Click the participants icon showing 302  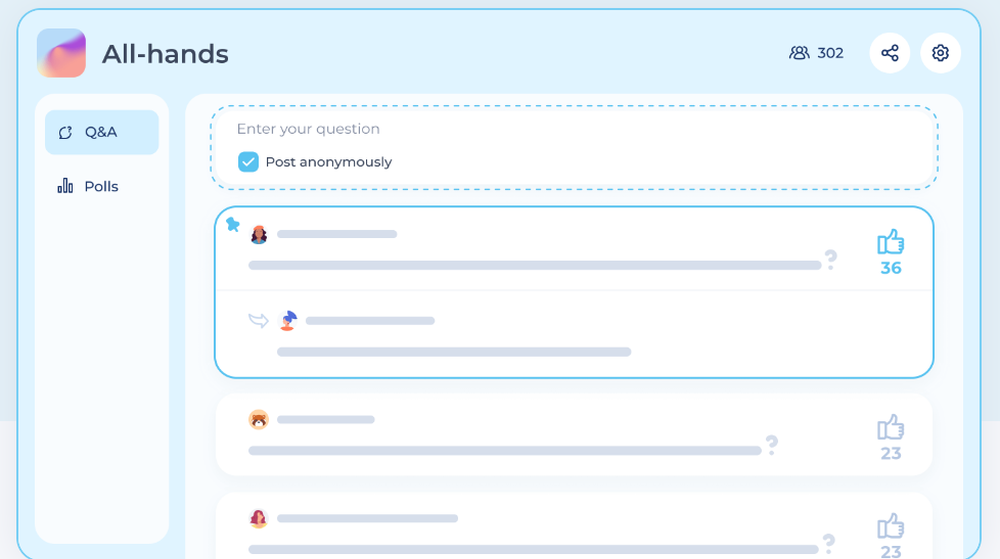[799, 53]
